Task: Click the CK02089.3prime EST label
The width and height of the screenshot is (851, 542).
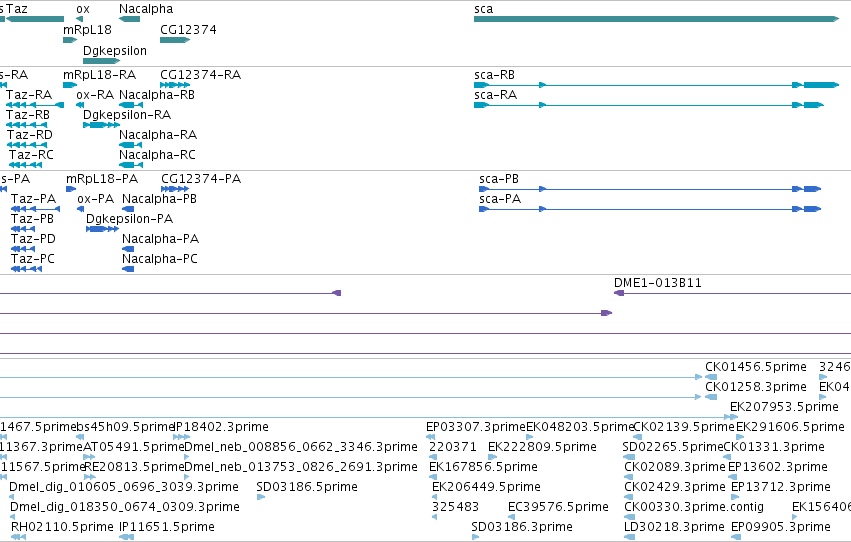Action: coord(675,467)
